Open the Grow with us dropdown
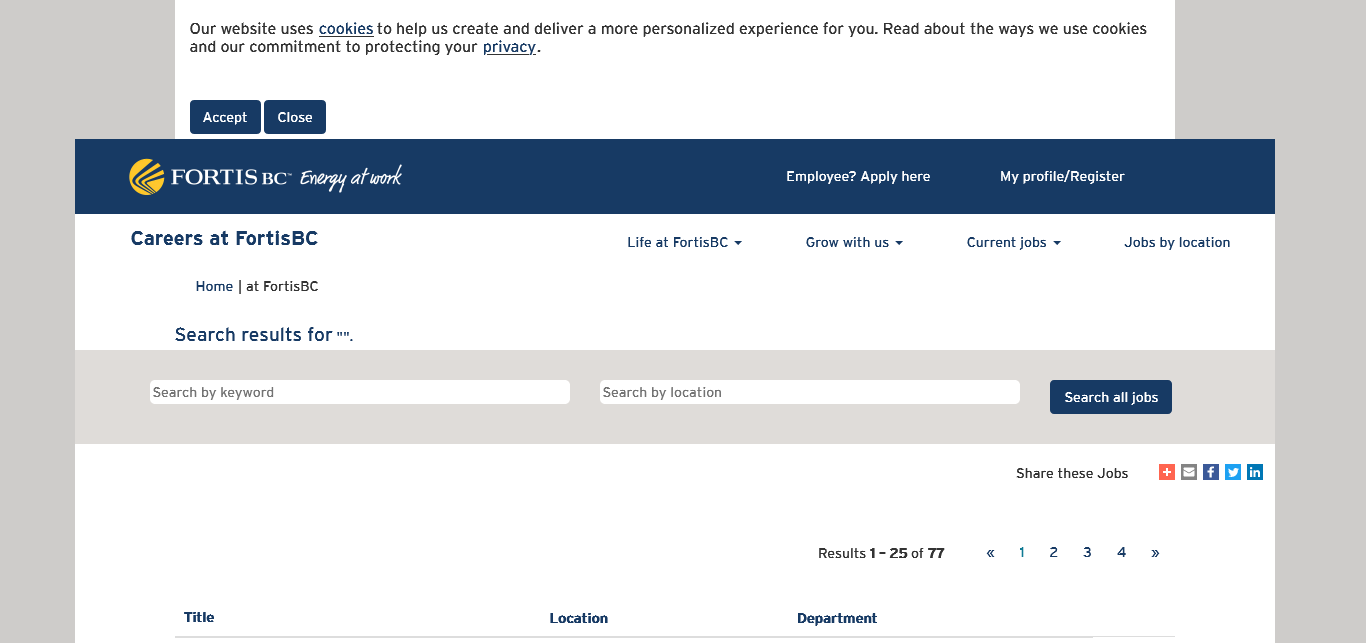Image resolution: width=1366 pixels, height=643 pixels. (x=854, y=243)
